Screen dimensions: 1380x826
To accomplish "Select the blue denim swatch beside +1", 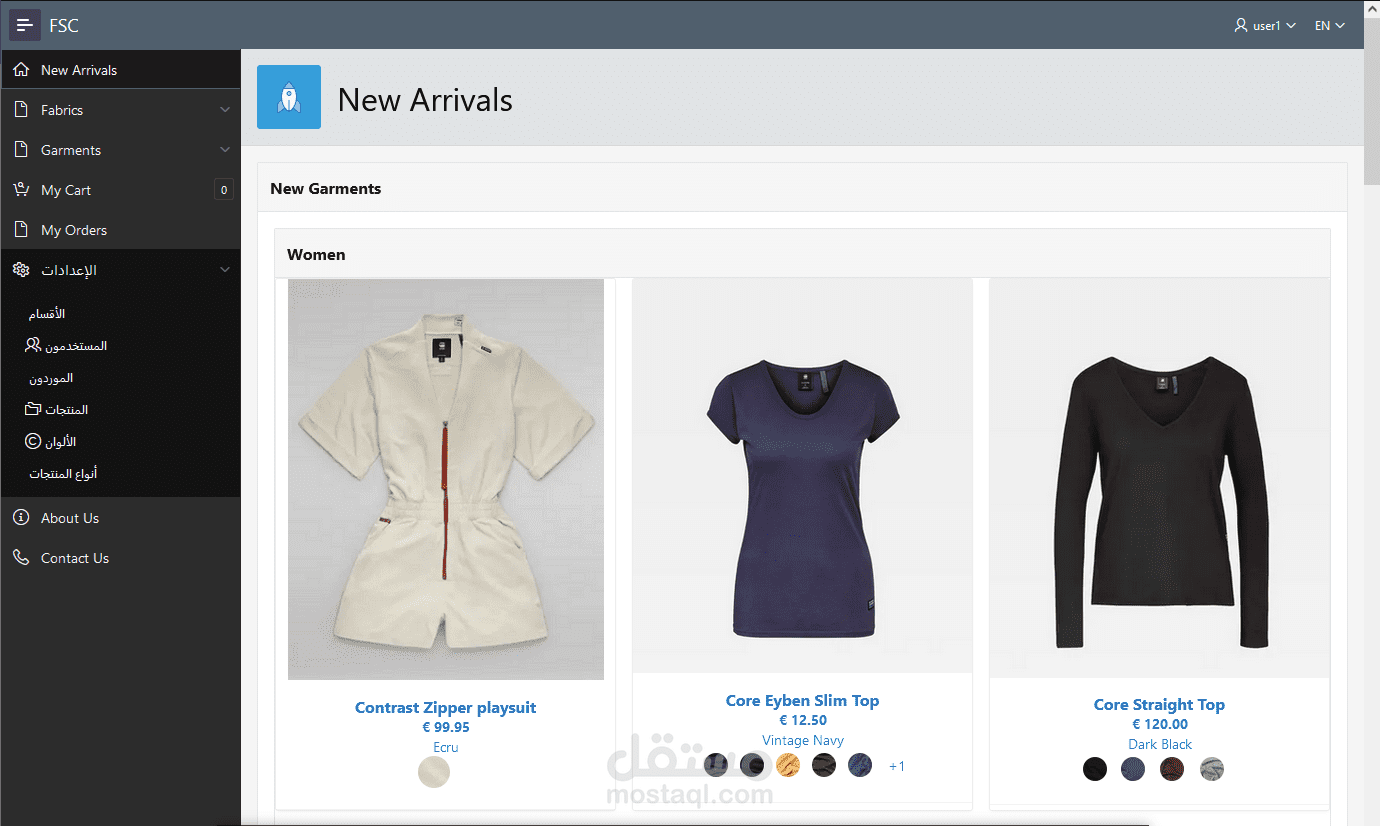I will (x=860, y=765).
